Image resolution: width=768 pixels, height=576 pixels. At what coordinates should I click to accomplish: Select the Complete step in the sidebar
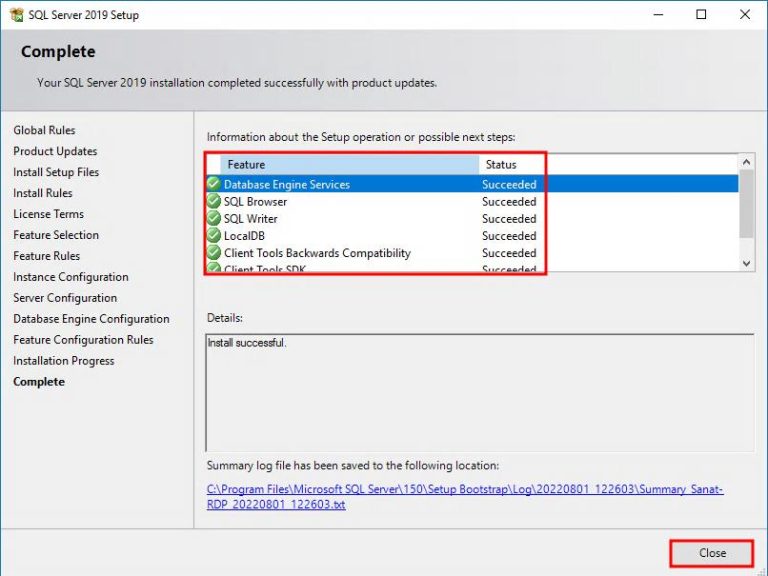pyautogui.click(x=39, y=382)
